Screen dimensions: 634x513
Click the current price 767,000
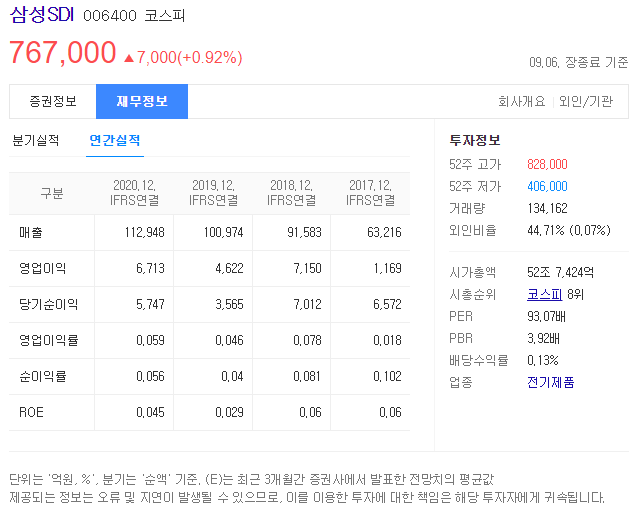click(x=63, y=52)
